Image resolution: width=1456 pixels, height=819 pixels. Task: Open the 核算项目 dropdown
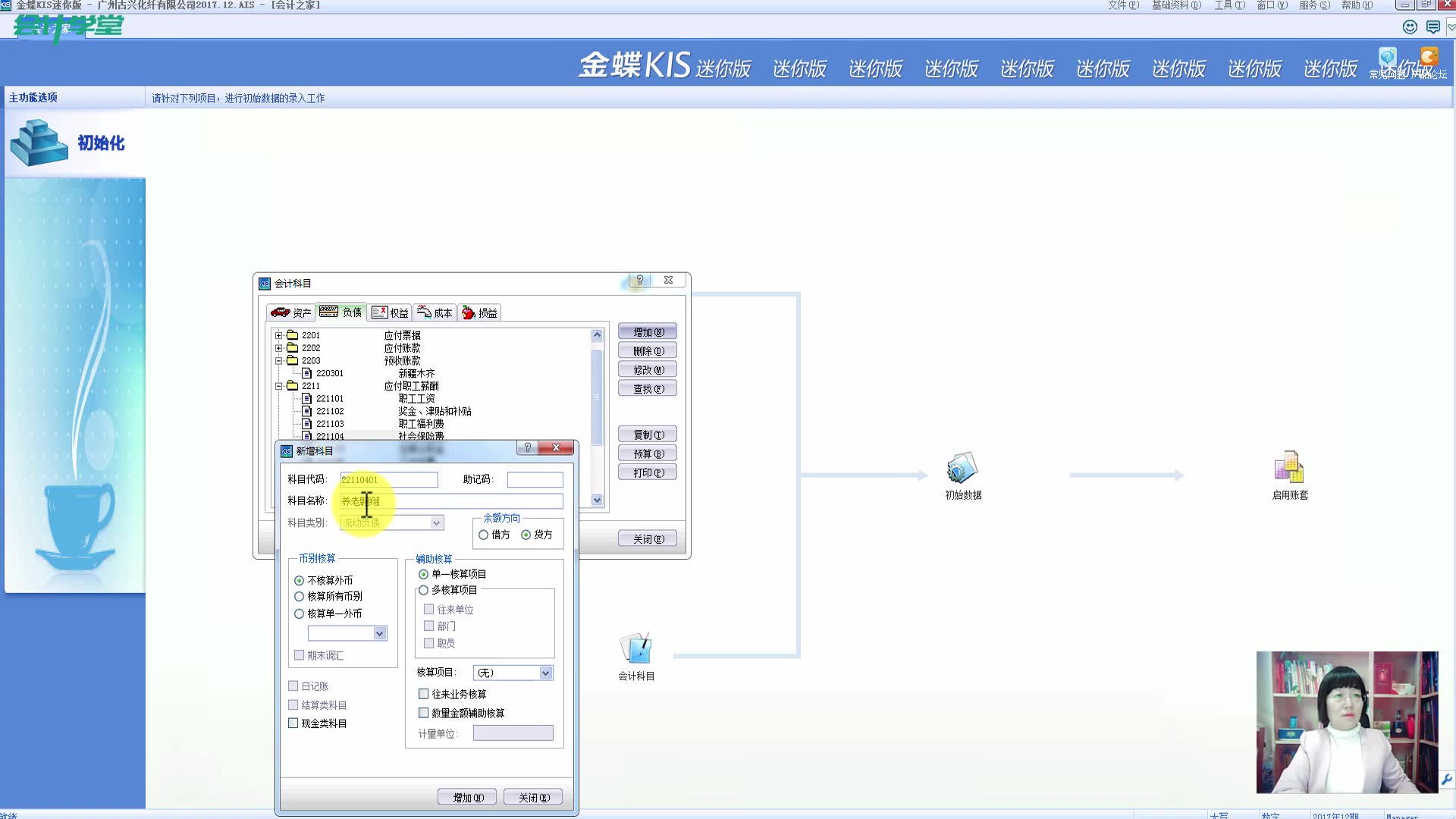click(544, 673)
